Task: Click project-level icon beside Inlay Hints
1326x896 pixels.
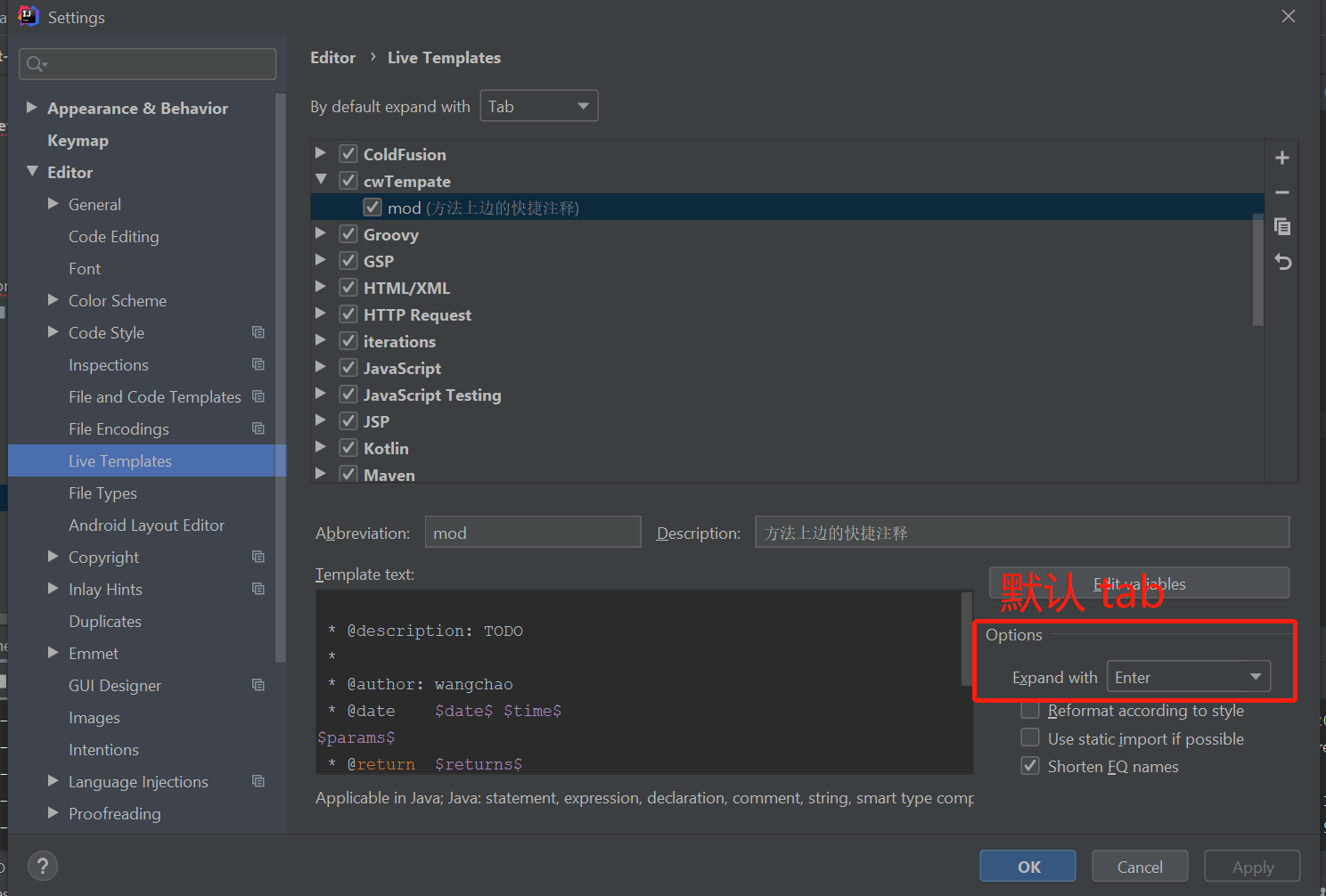Action: point(258,589)
